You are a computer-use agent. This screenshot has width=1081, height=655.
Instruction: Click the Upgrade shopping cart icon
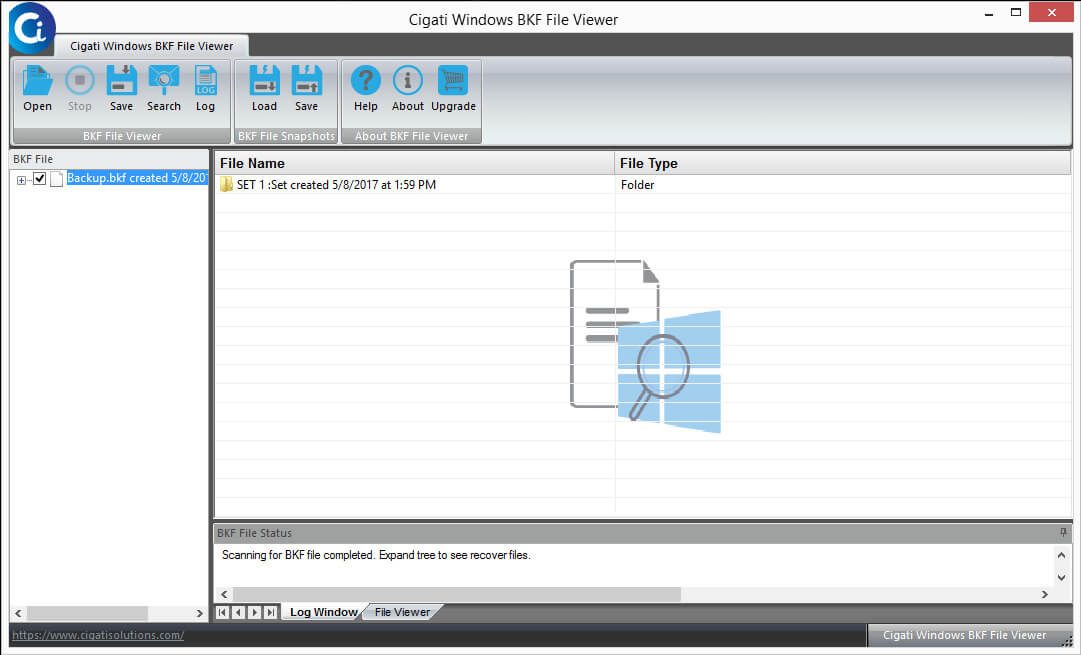click(x=453, y=81)
